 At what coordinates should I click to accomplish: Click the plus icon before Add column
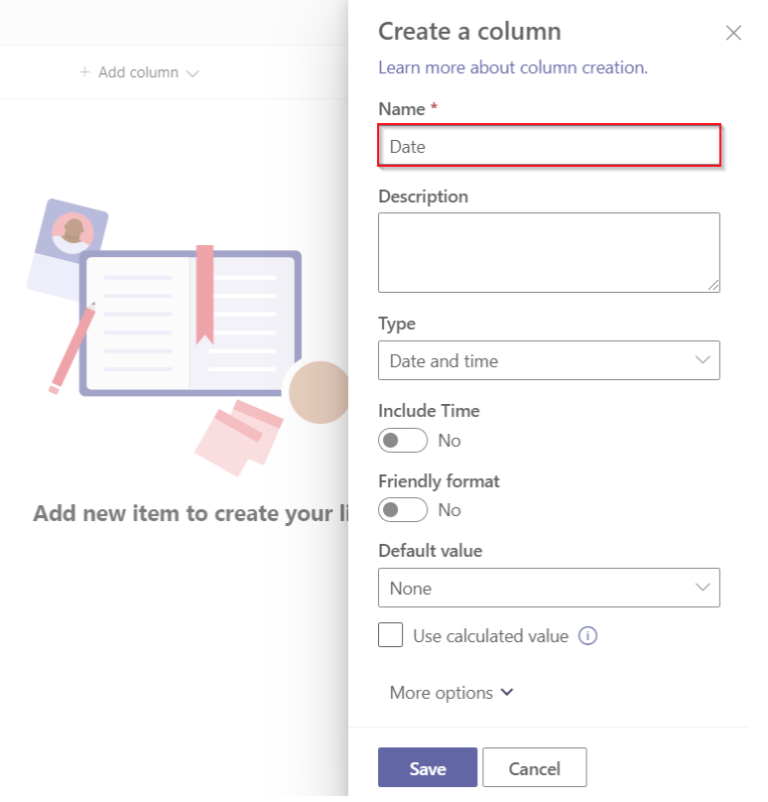pos(85,72)
